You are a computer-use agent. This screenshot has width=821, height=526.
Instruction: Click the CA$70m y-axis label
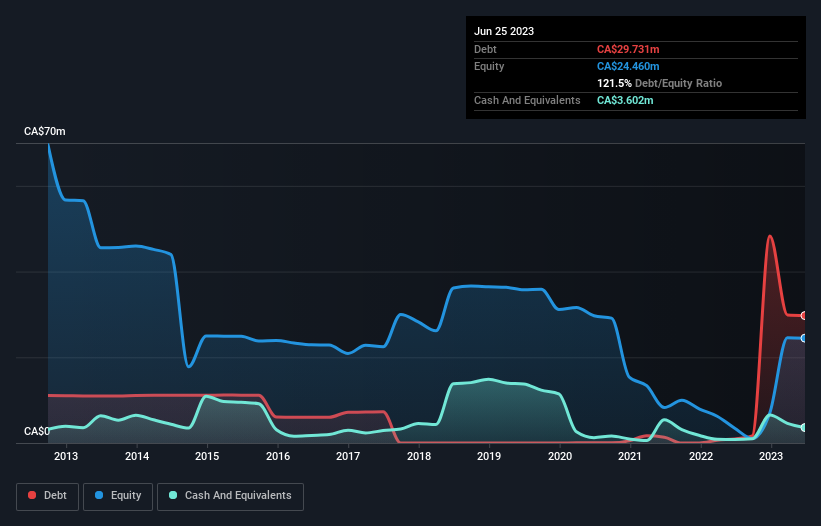(x=45, y=131)
